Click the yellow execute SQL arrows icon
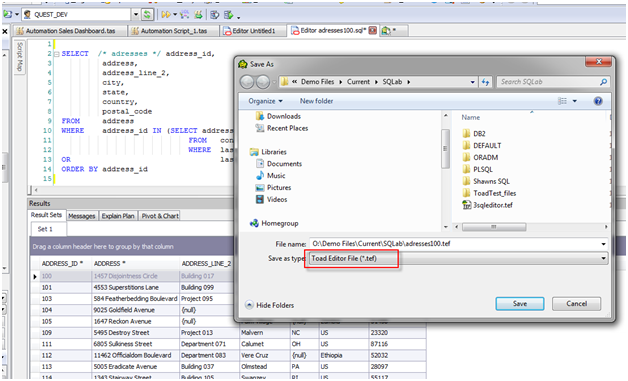 point(166,15)
